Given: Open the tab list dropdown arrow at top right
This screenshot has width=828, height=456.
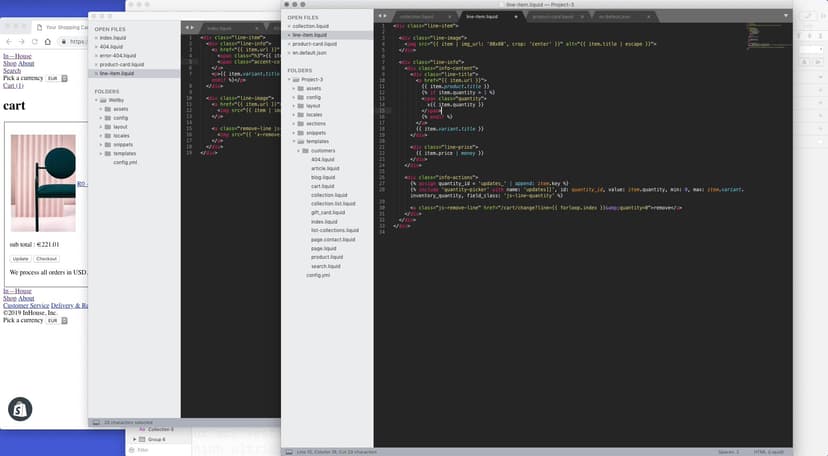Looking at the screenshot, I should pos(785,17).
